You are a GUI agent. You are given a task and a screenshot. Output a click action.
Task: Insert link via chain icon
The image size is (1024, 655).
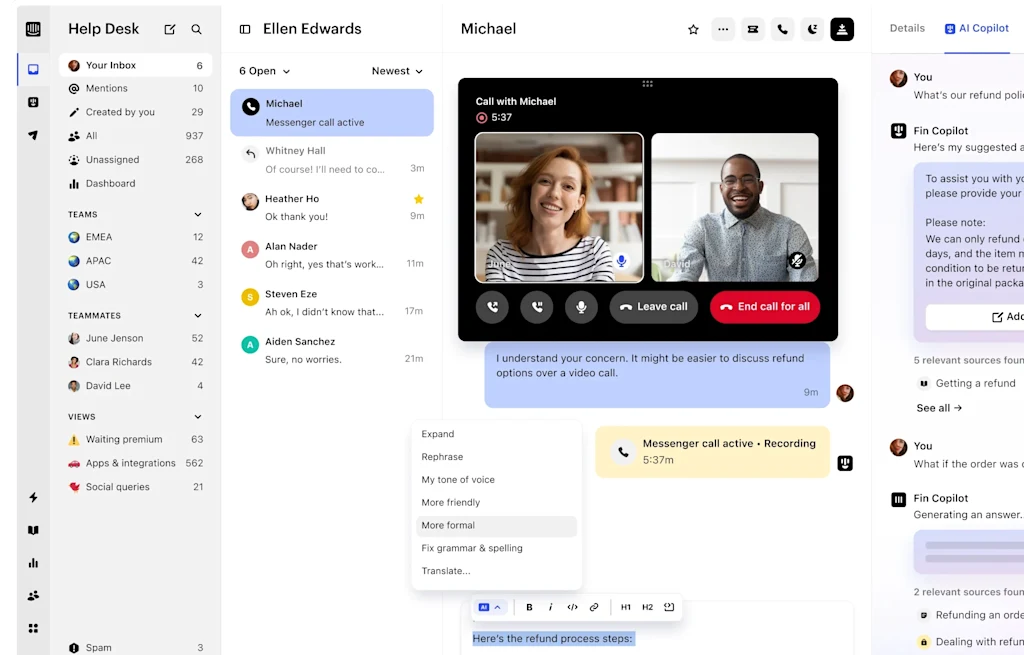tap(594, 607)
